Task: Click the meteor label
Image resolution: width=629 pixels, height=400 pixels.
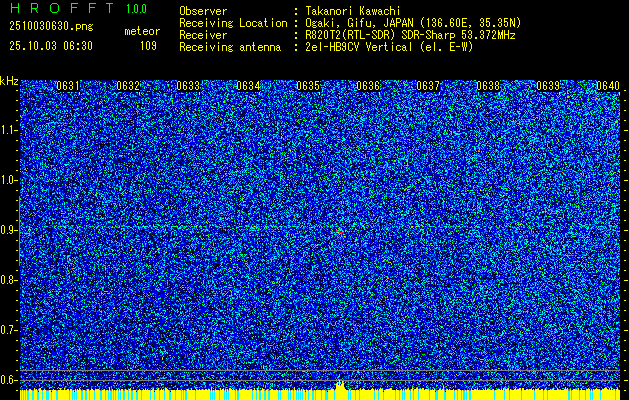Action: (142, 31)
